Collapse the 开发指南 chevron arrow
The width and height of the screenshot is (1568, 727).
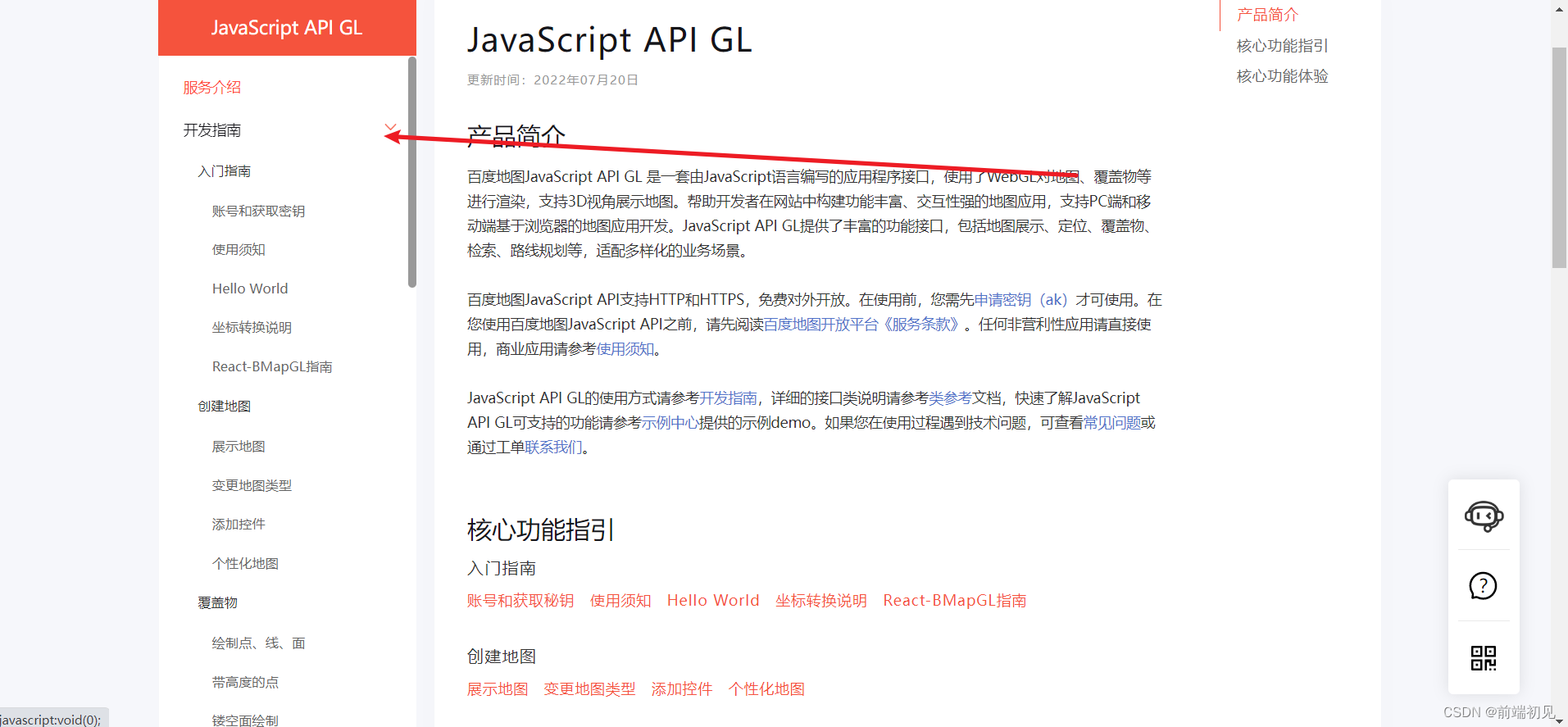pyautogui.click(x=390, y=128)
